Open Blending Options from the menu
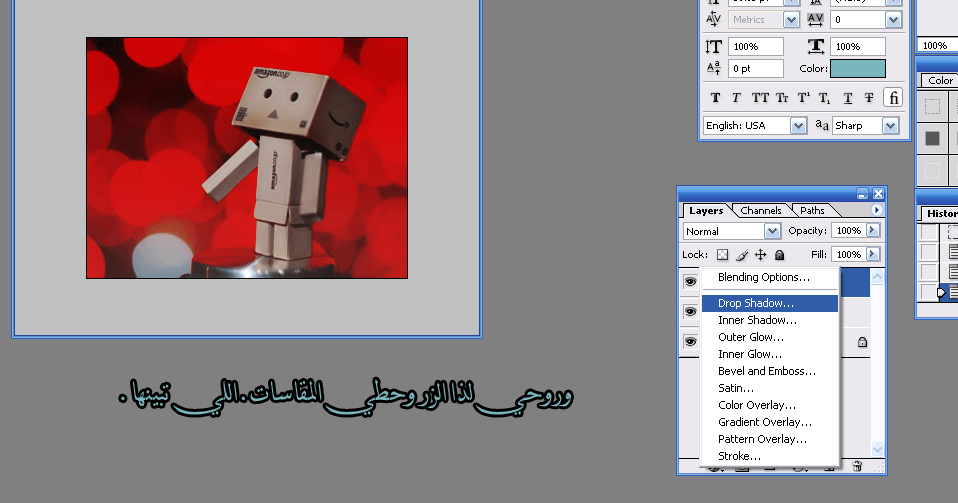The height and width of the screenshot is (503, 958). [763, 277]
